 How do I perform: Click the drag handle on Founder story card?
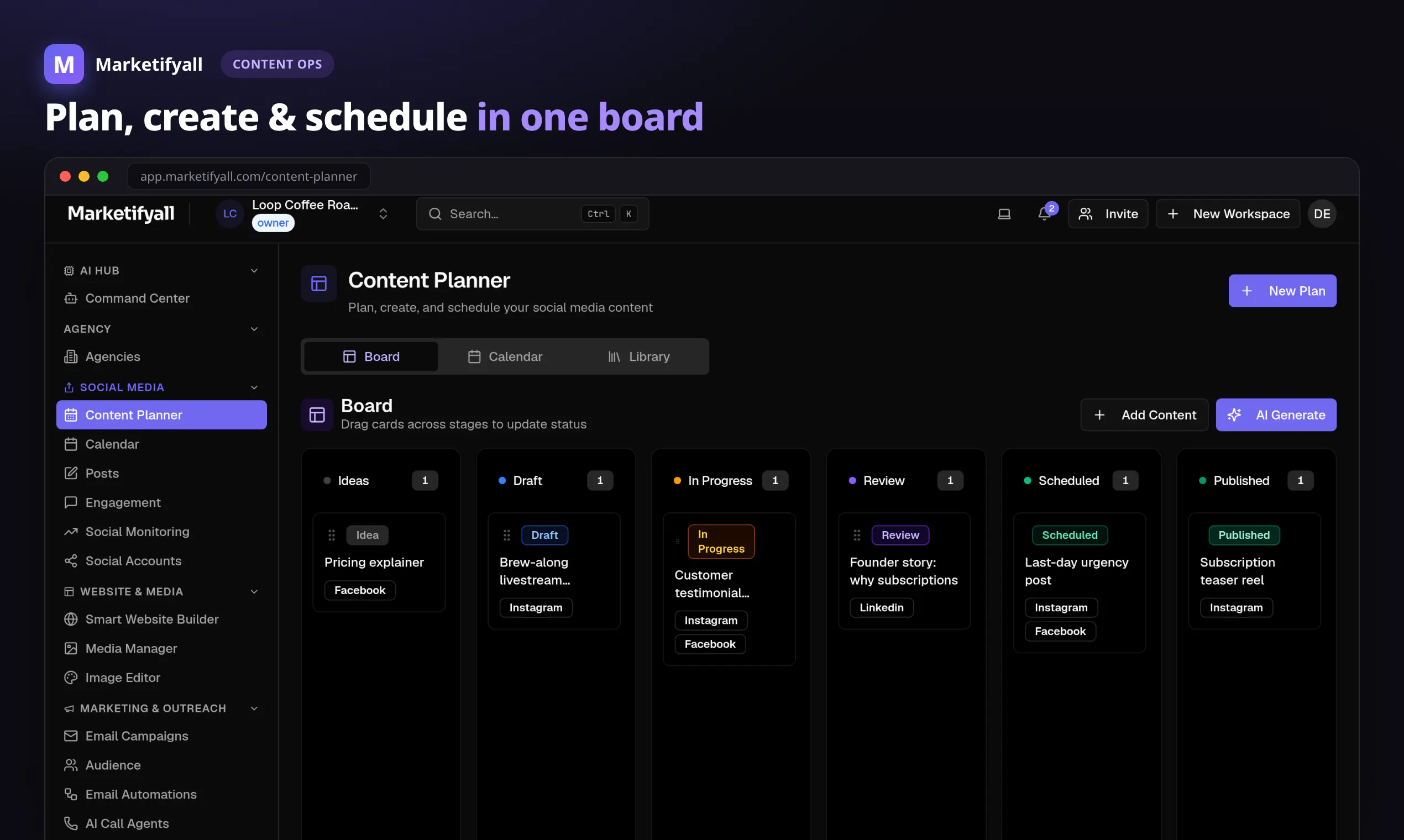[857, 535]
